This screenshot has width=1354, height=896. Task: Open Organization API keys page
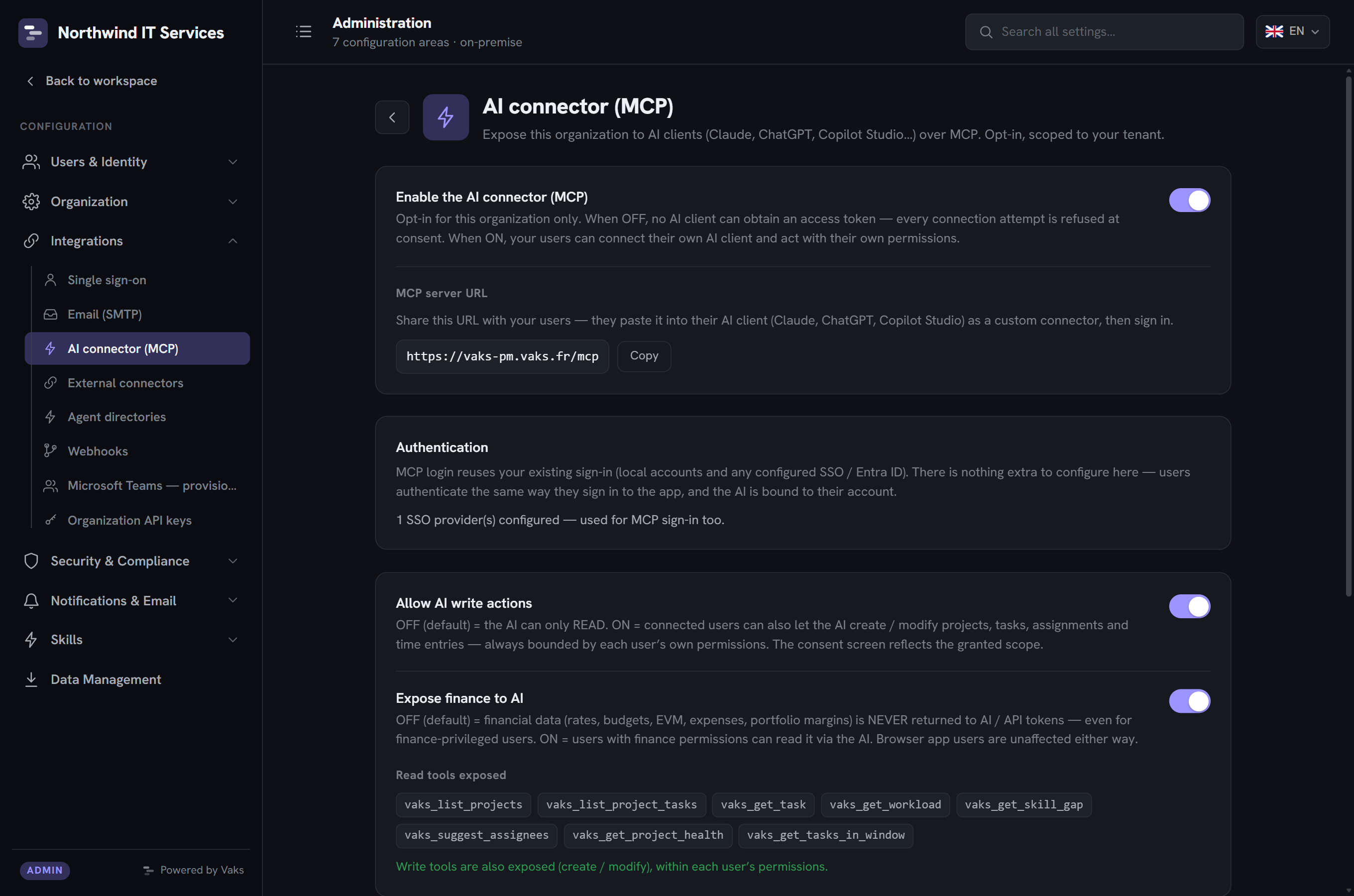point(137,520)
